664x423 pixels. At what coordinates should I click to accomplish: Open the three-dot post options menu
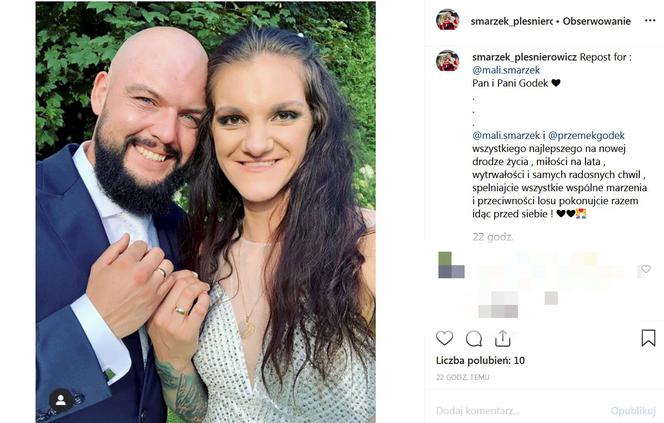coord(650,21)
